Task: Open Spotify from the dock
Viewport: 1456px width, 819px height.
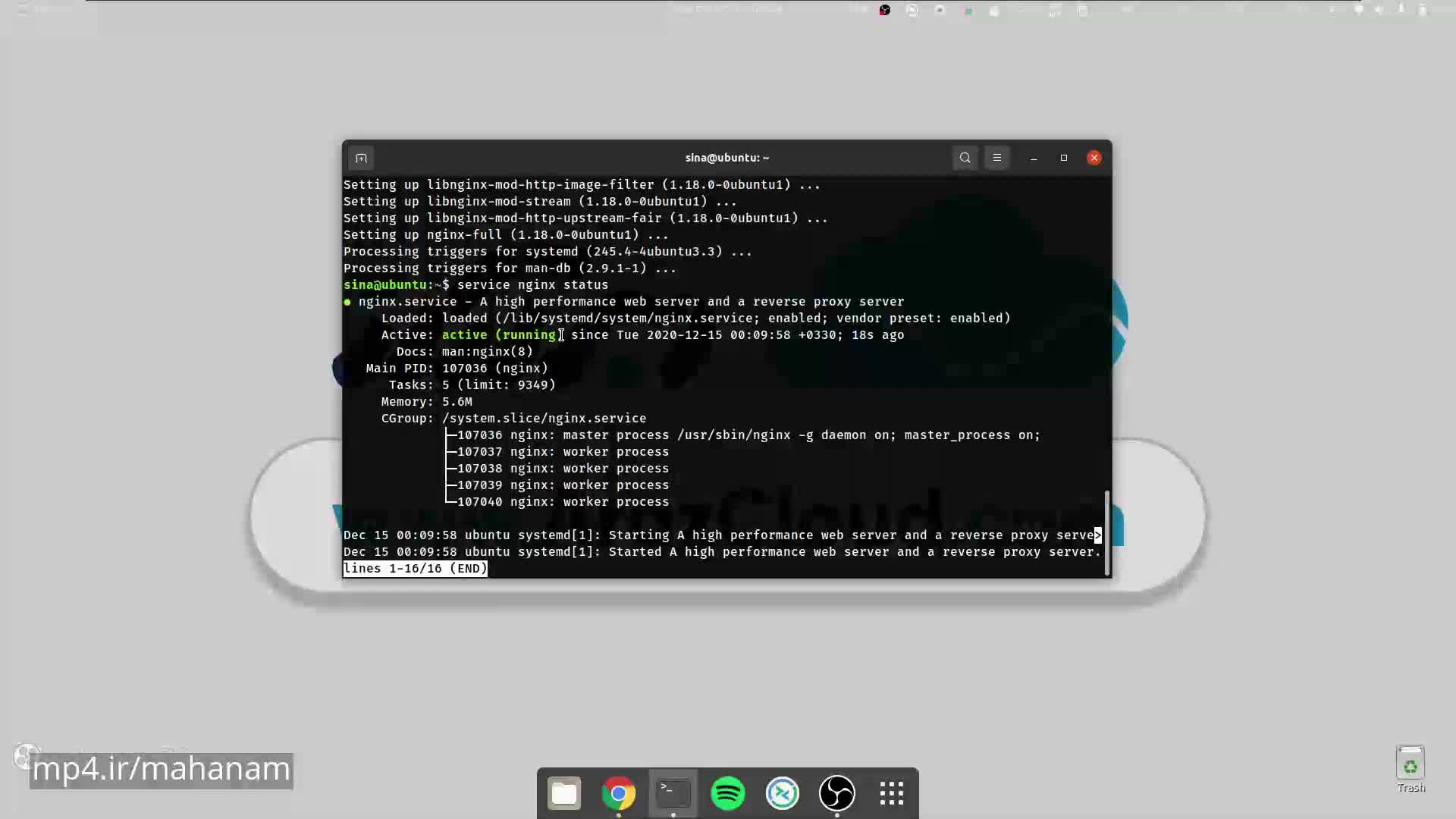Action: click(x=728, y=793)
